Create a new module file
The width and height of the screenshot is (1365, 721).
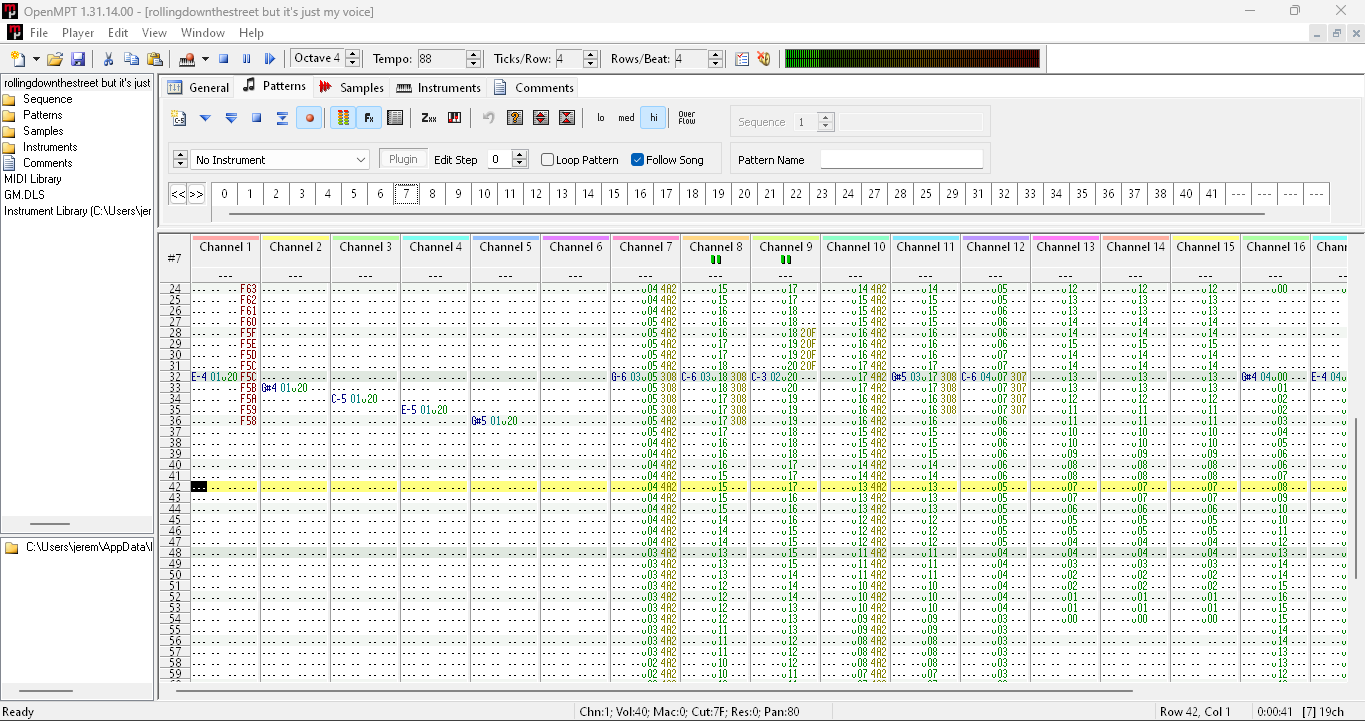[x=17, y=59]
